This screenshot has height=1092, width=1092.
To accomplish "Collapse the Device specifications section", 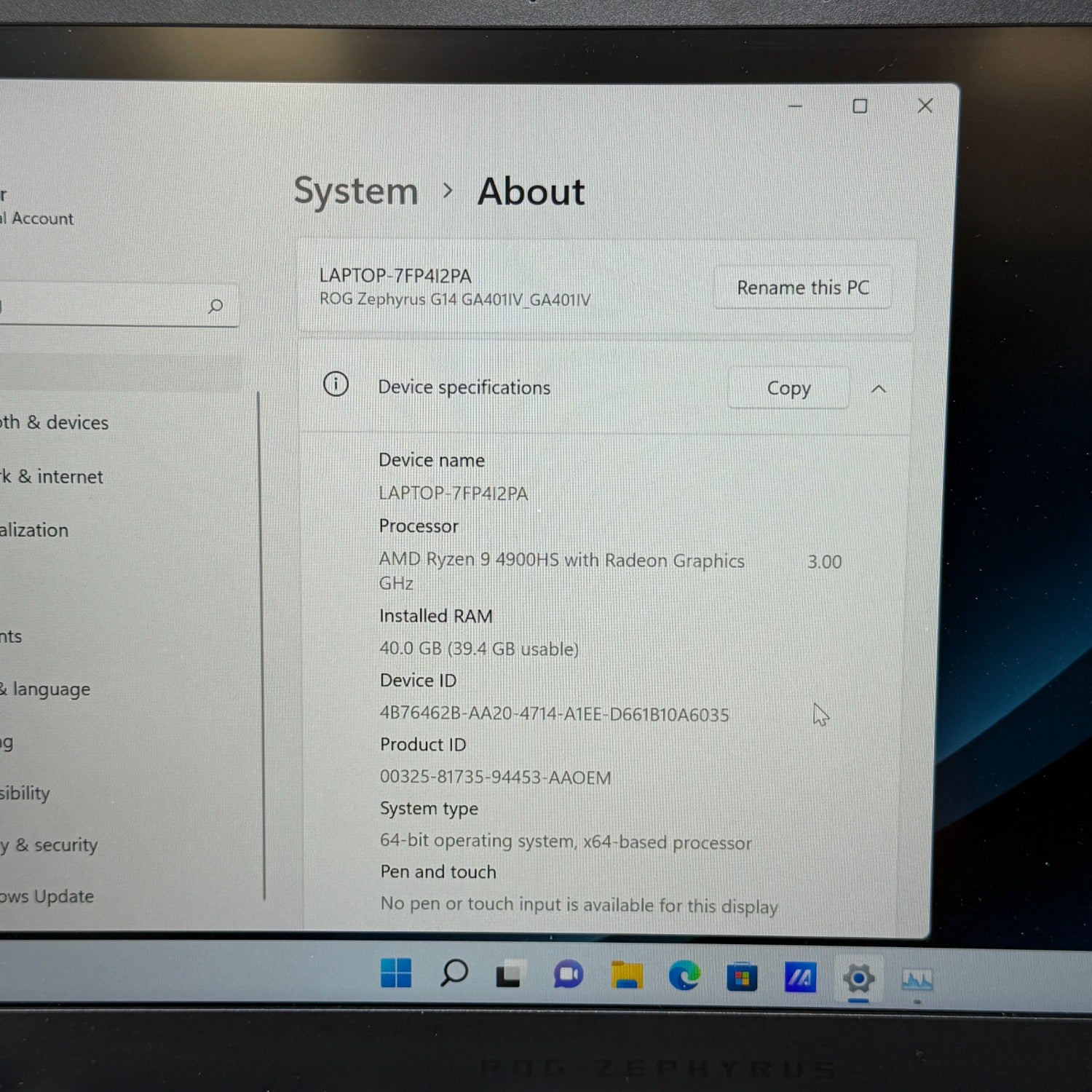I will (879, 389).
